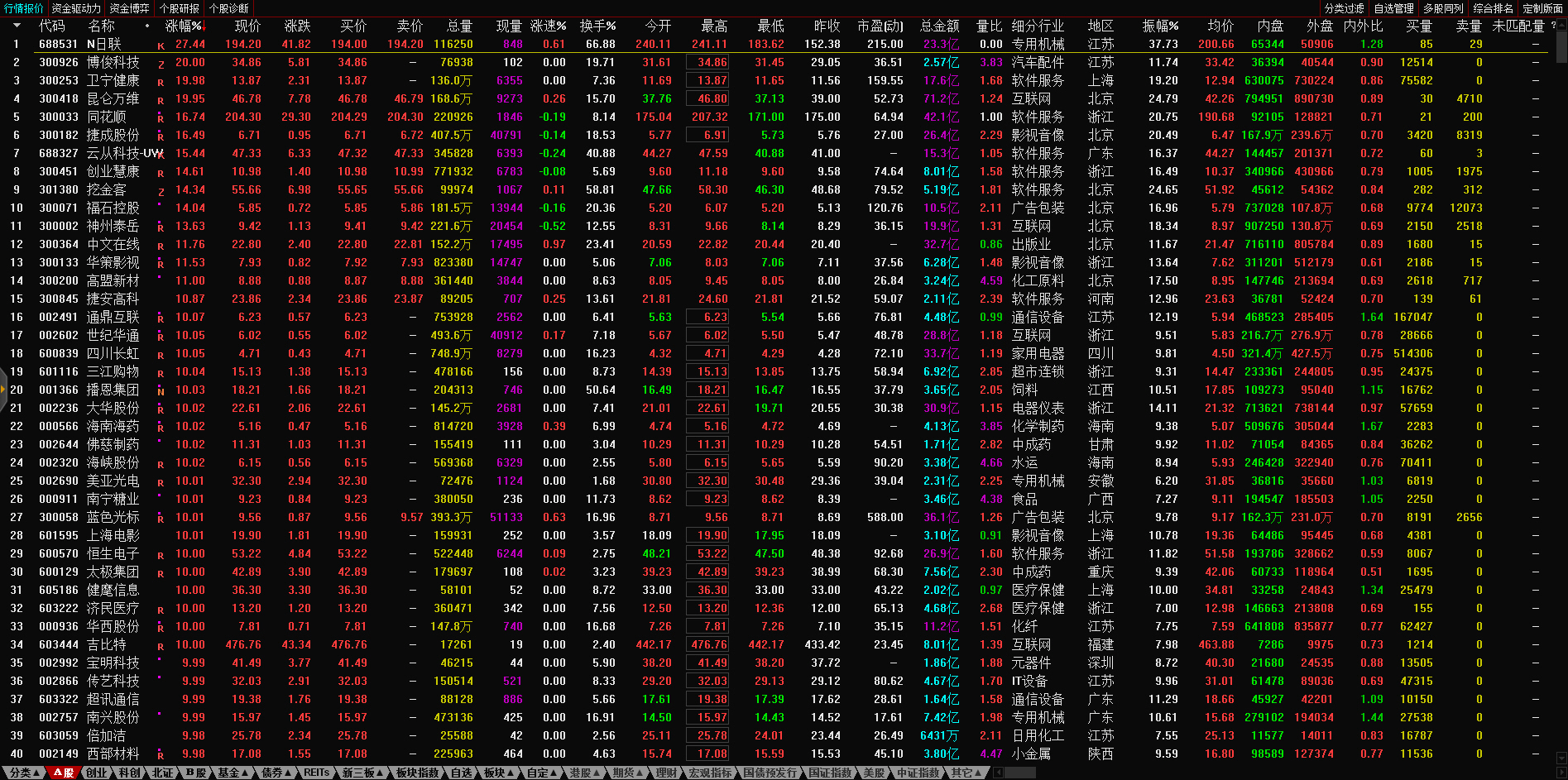Switch to the 资金驱动力 tab
This screenshot has width=1568, height=780.
tap(76, 8)
